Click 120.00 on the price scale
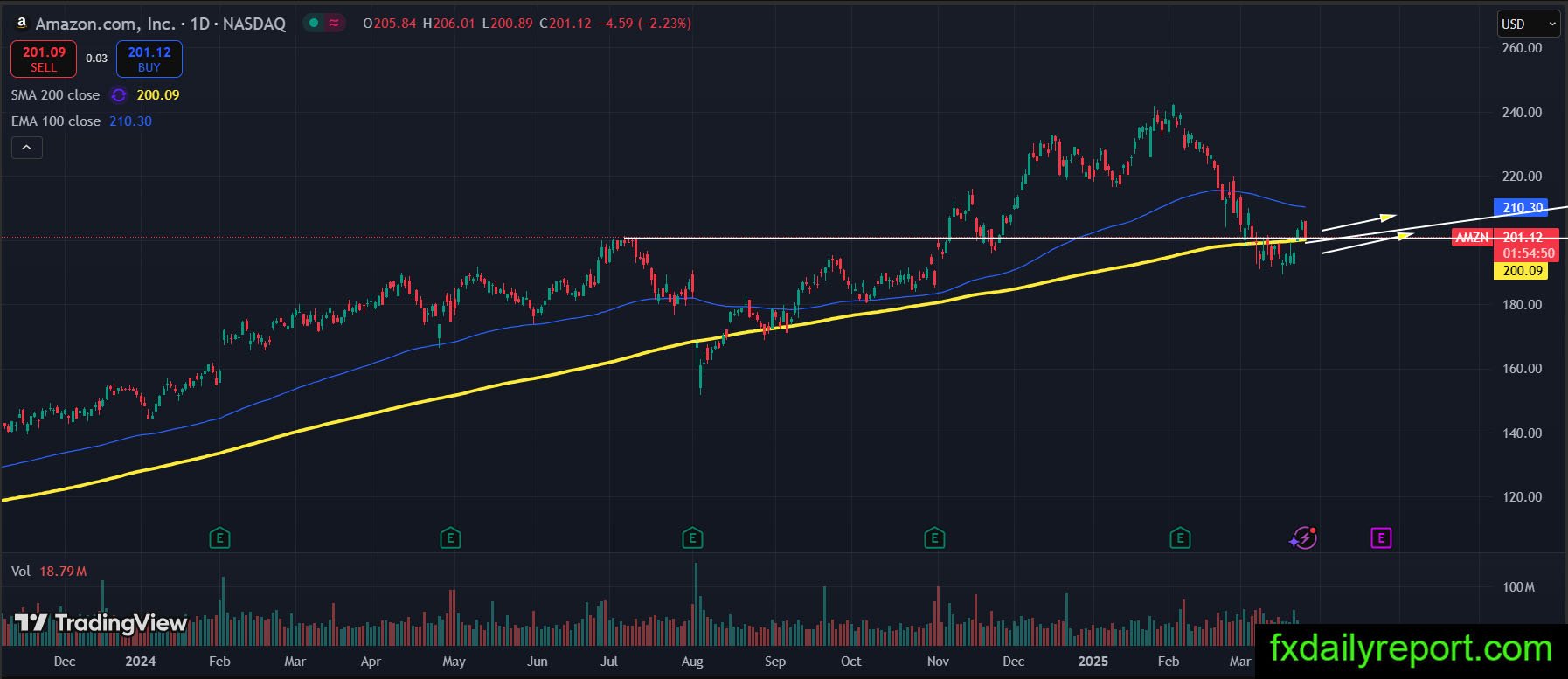Screen dimensions: 1568x679 click(1523, 497)
